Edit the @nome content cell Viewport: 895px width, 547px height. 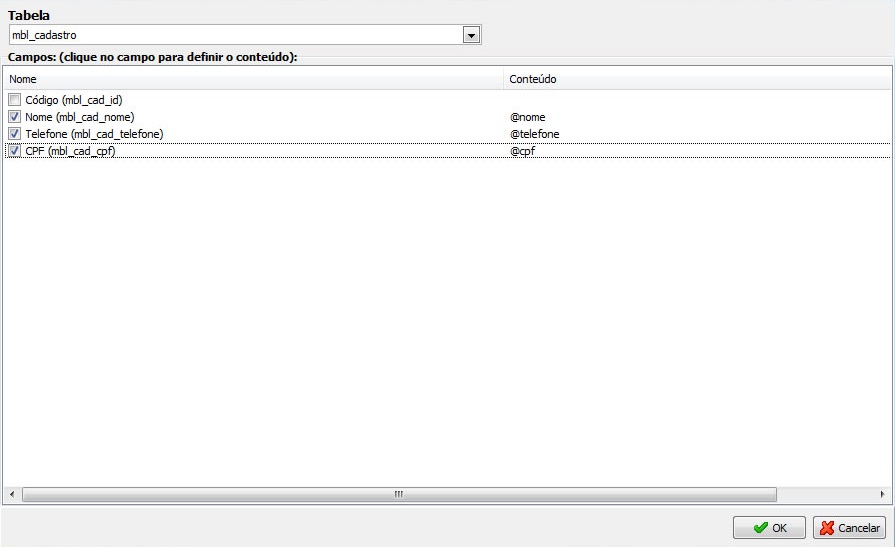pos(528,117)
